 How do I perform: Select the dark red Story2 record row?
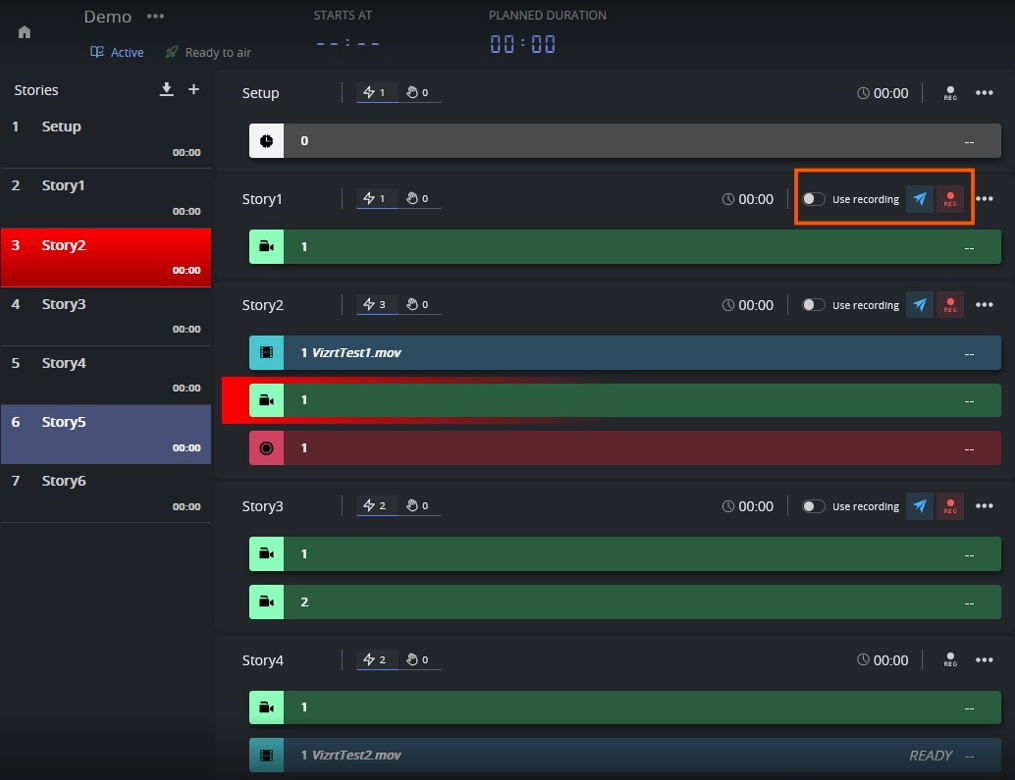625,448
